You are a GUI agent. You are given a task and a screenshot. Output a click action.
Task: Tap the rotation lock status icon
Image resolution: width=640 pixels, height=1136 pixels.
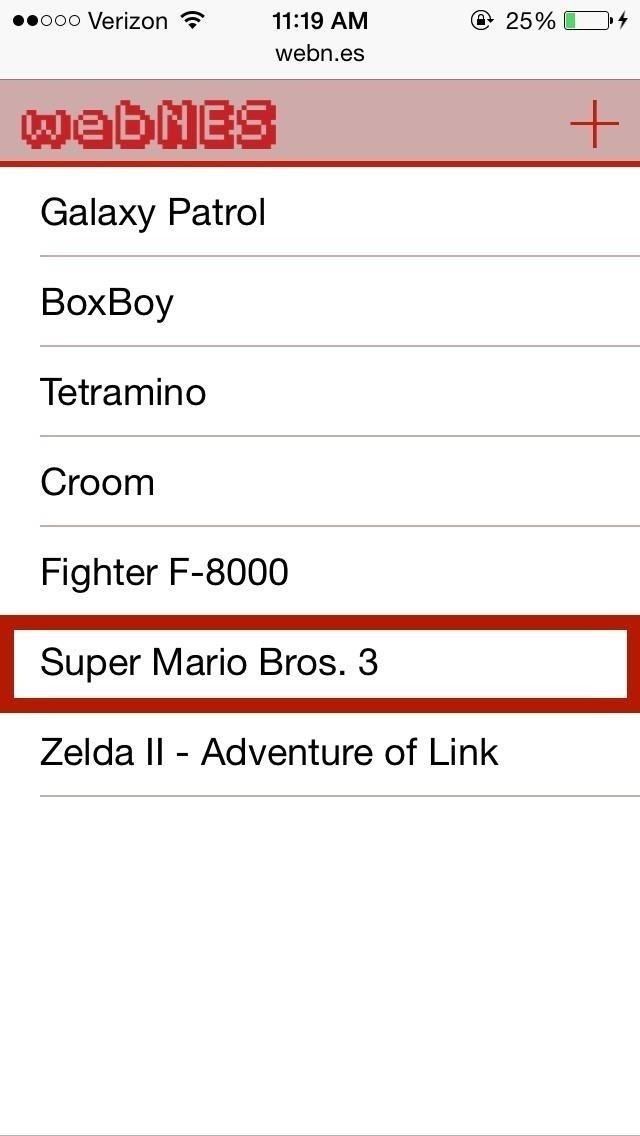coord(482,21)
